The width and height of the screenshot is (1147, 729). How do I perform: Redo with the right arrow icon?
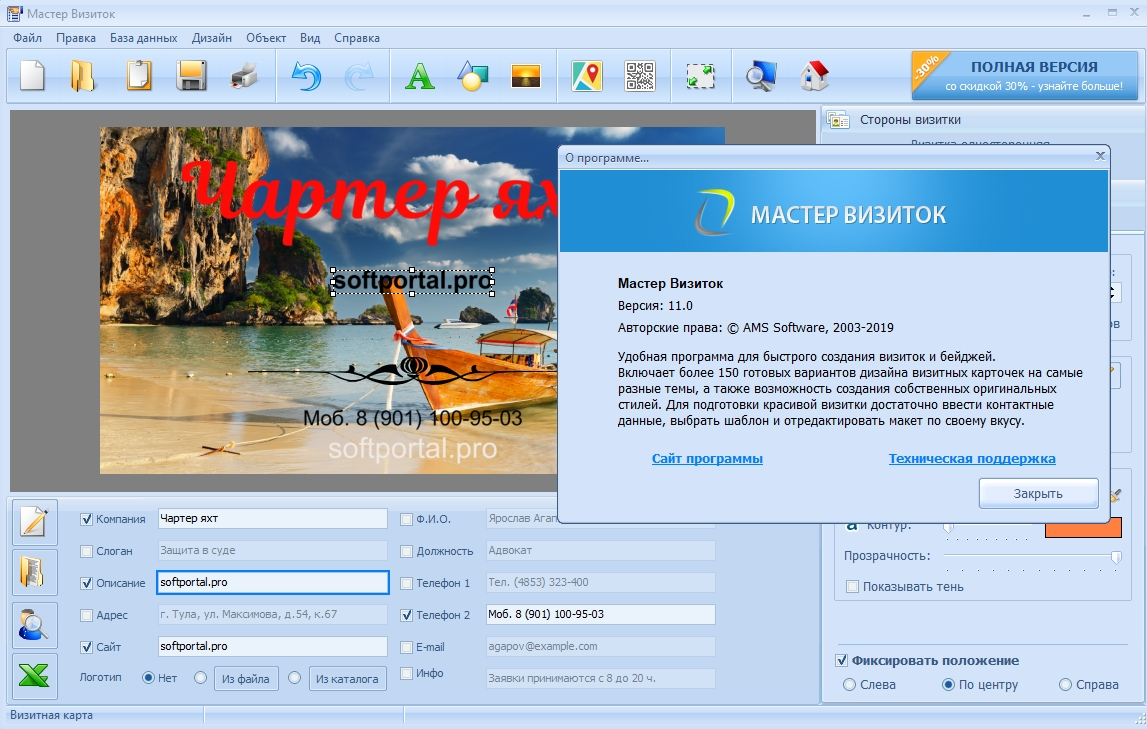(x=358, y=76)
